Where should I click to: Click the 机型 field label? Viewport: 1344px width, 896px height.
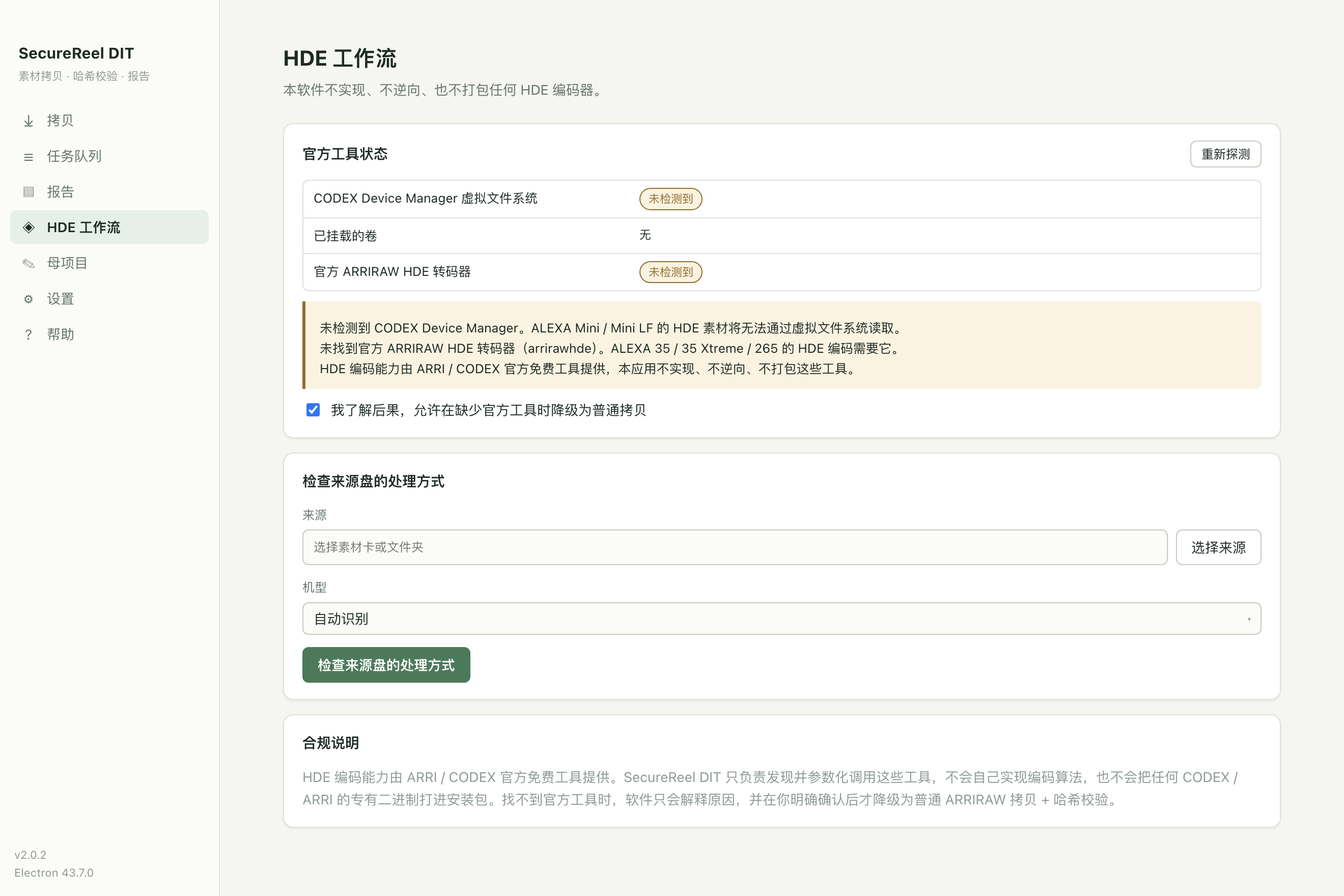click(314, 587)
